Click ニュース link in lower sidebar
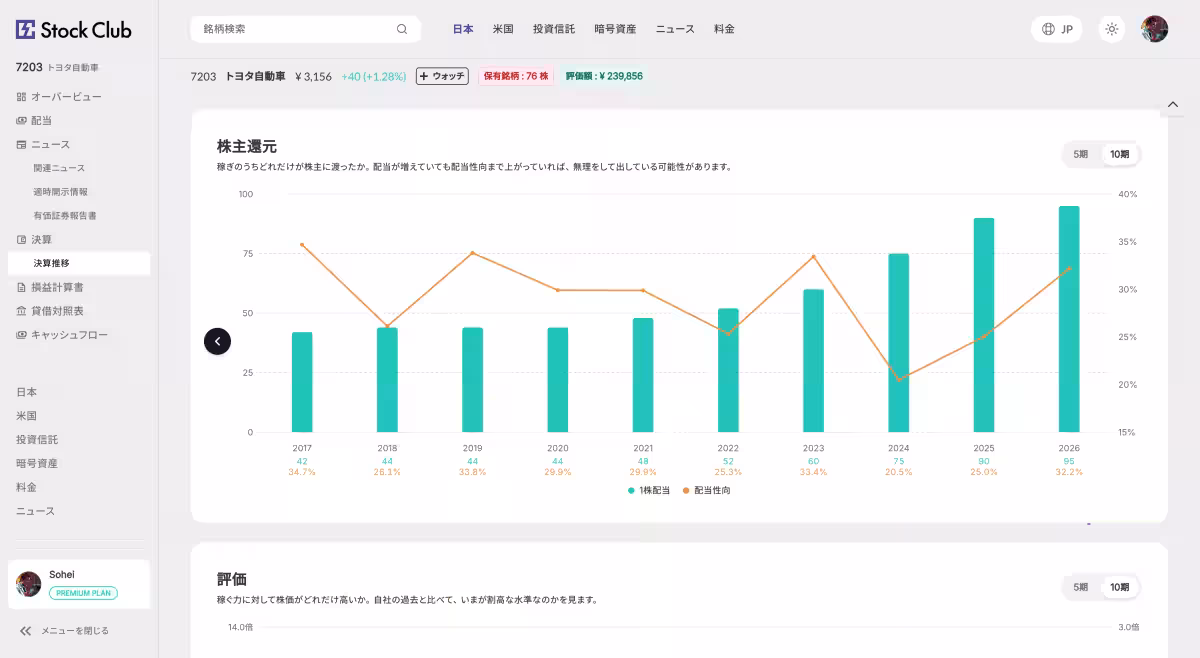Image resolution: width=1200 pixels, height=658 pixels. [35, 511]
